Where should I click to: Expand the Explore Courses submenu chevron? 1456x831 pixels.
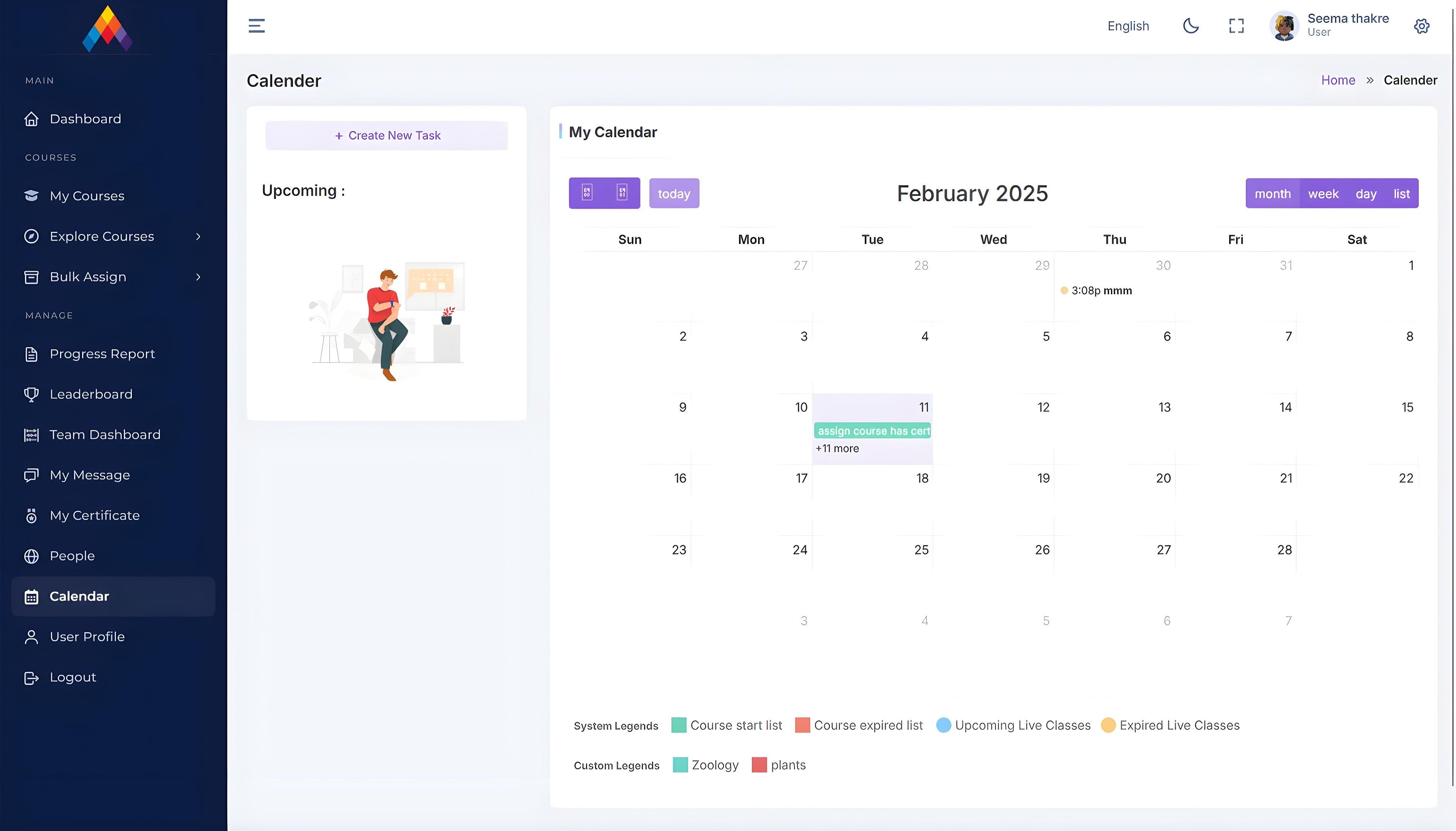pyautogui.click(x=198, y=236)
